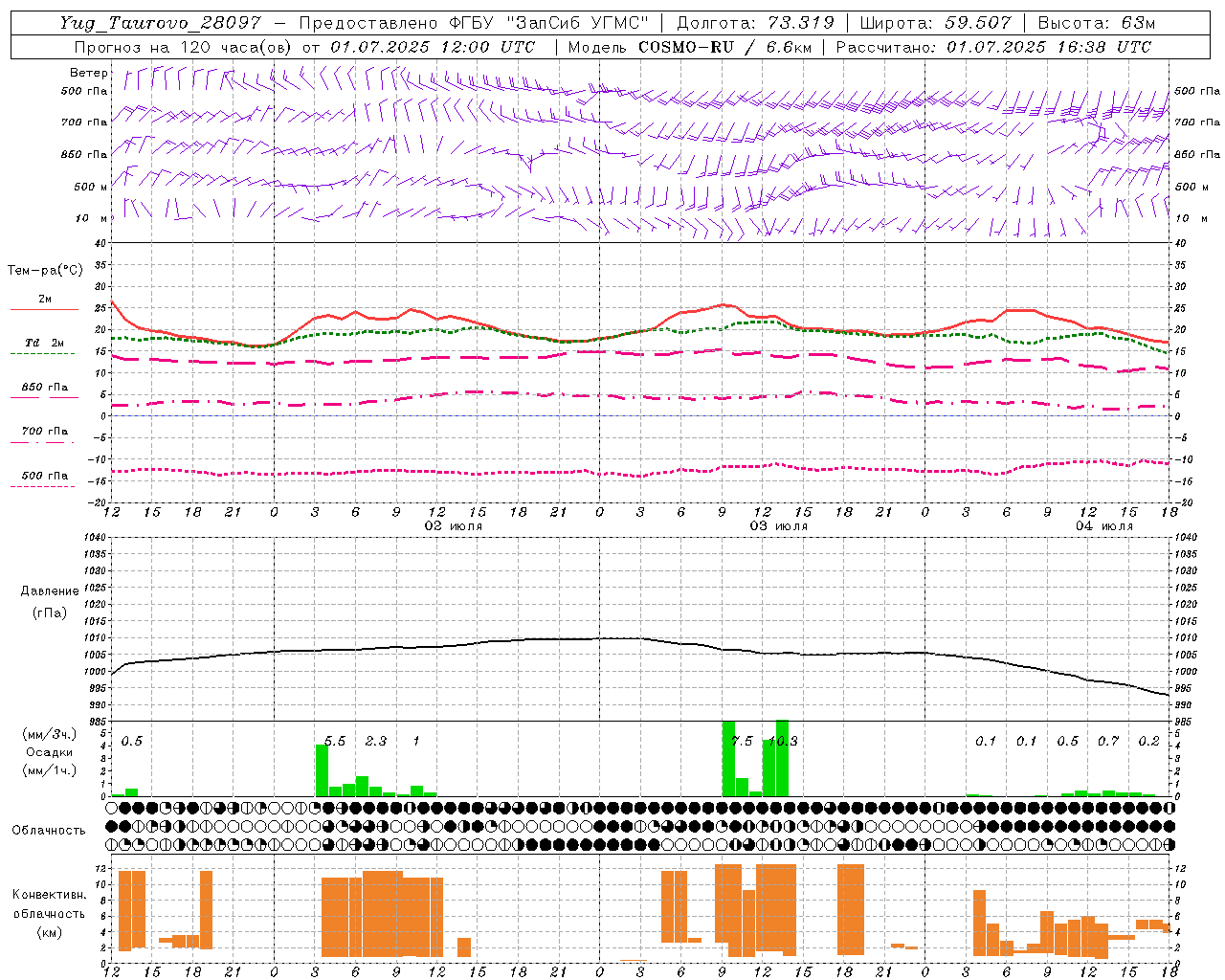Select the provider text ФГБУ "ЗапСиб УГМС"
The width and height of the screenshot is (1225, 980).
pyautogui.click(x=549, y=23)
